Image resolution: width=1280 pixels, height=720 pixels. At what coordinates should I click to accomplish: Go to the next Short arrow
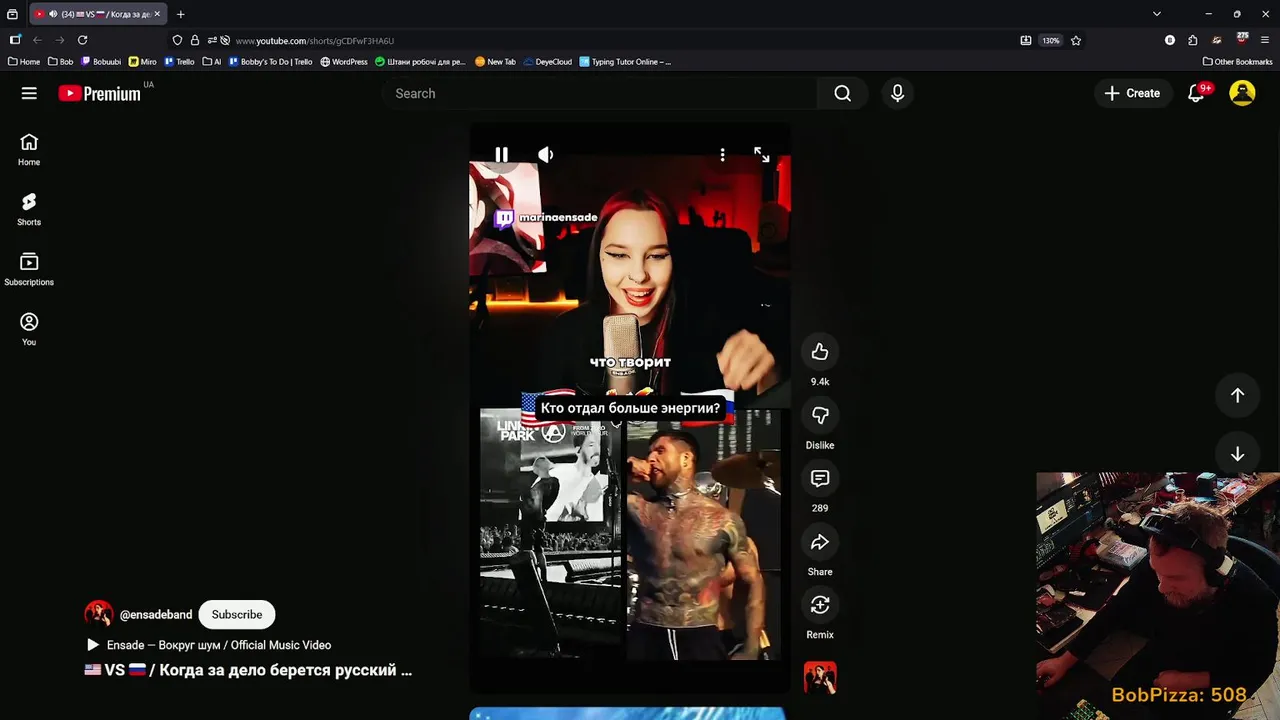(1237, 454)
